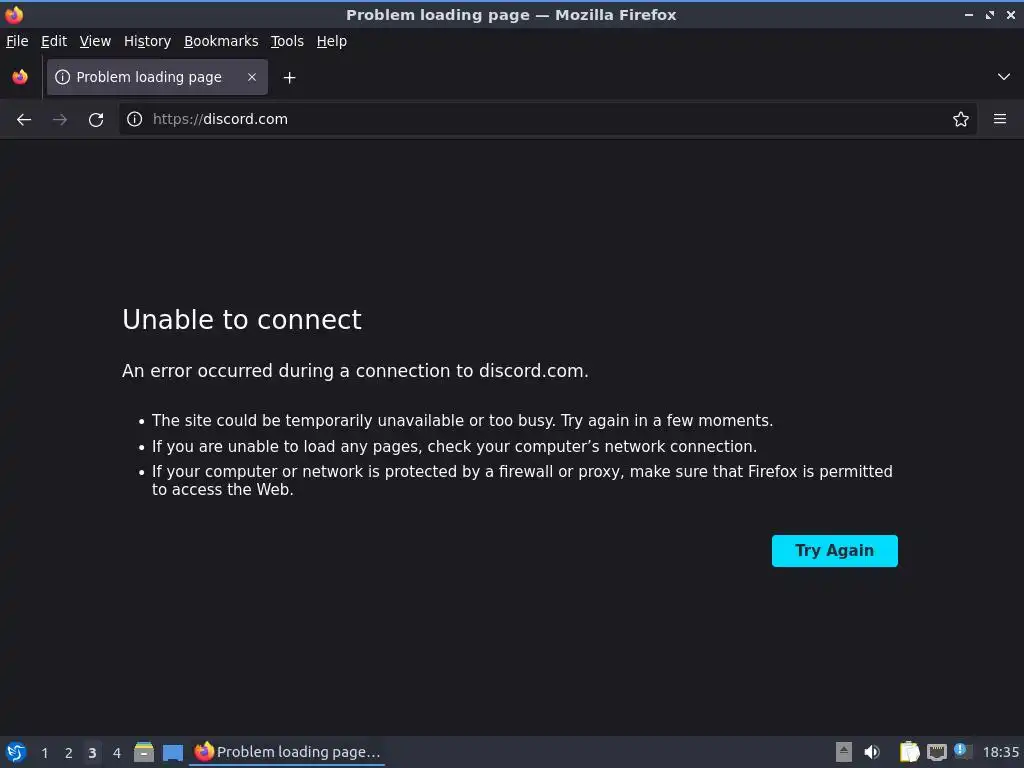Reload the current page
Screen dimensions: 1024x768
click(x=96, y=120)
